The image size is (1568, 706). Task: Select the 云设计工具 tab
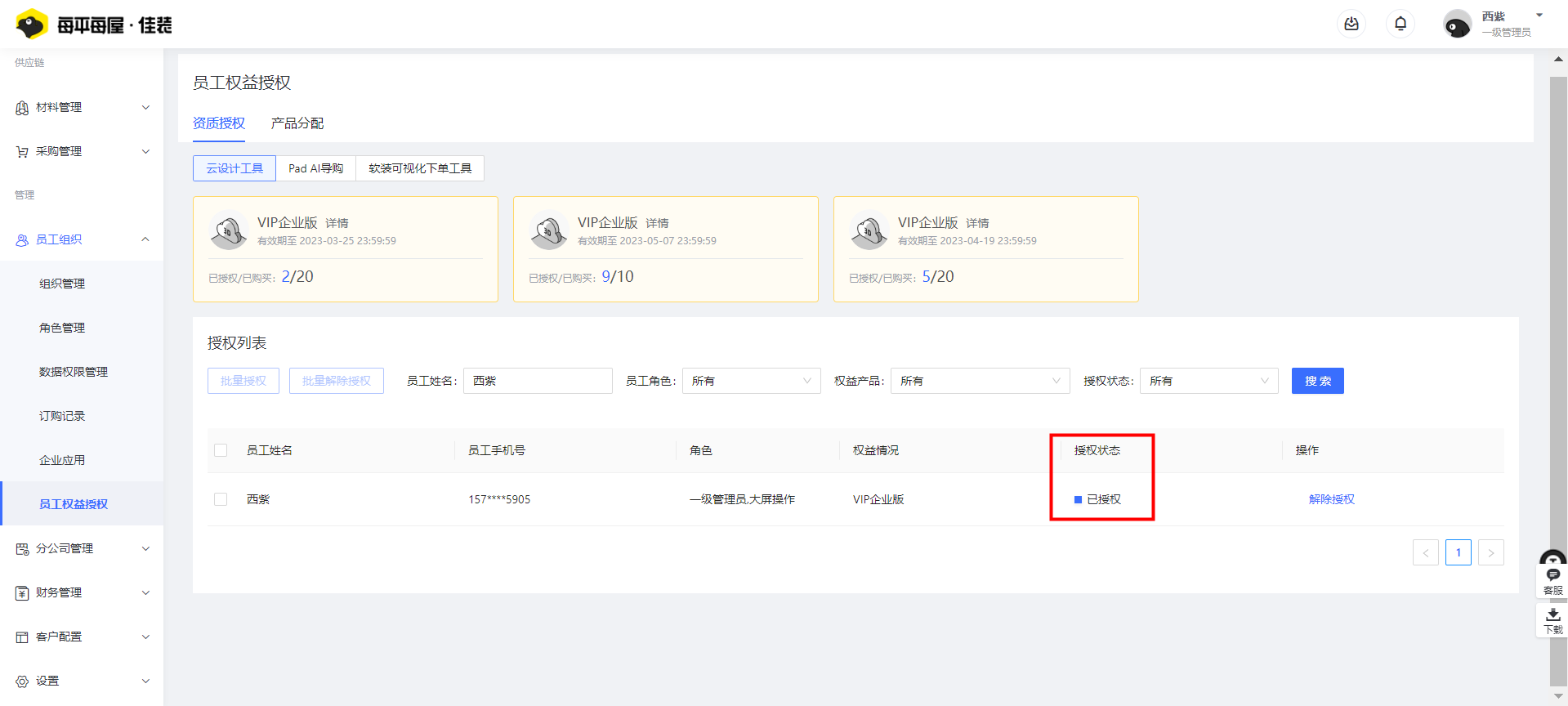coord(235,168)
